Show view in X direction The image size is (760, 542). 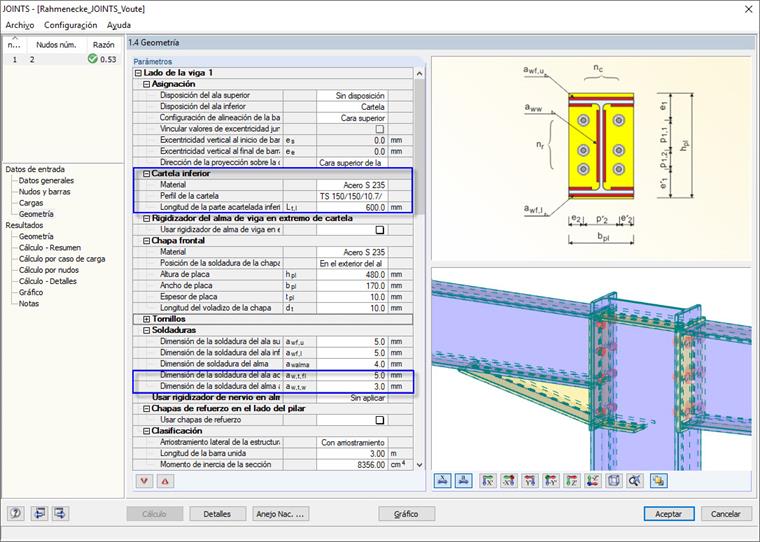488,481
